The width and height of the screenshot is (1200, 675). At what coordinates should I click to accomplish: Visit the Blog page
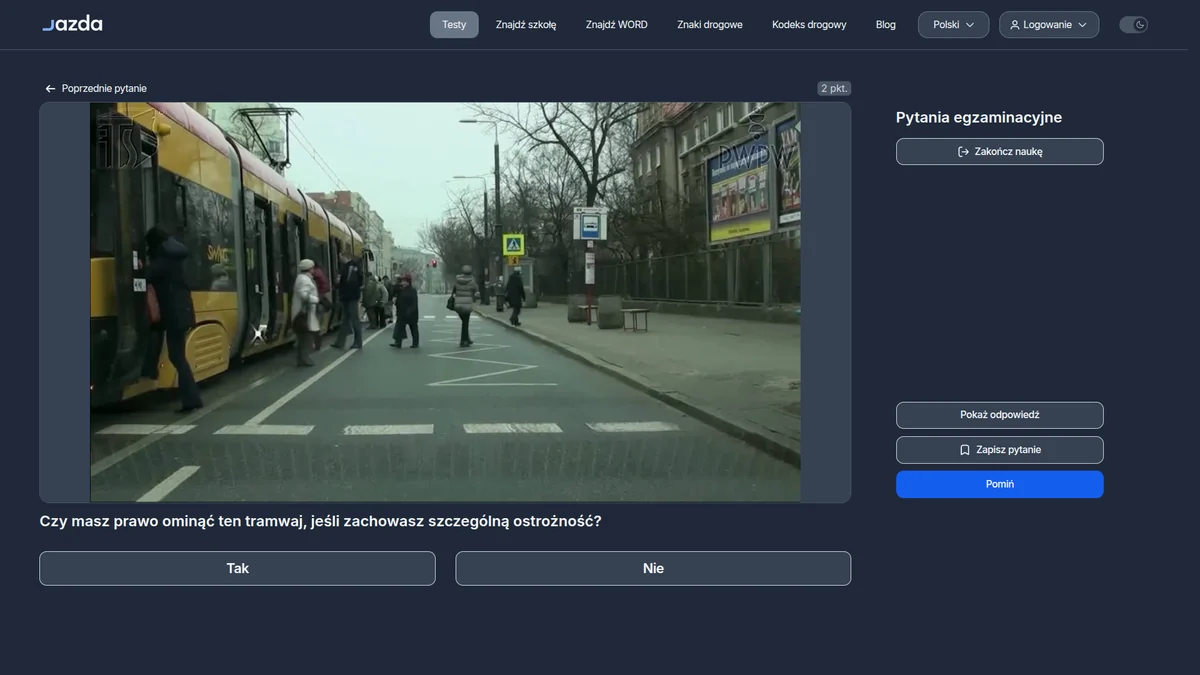pos(886,25)
